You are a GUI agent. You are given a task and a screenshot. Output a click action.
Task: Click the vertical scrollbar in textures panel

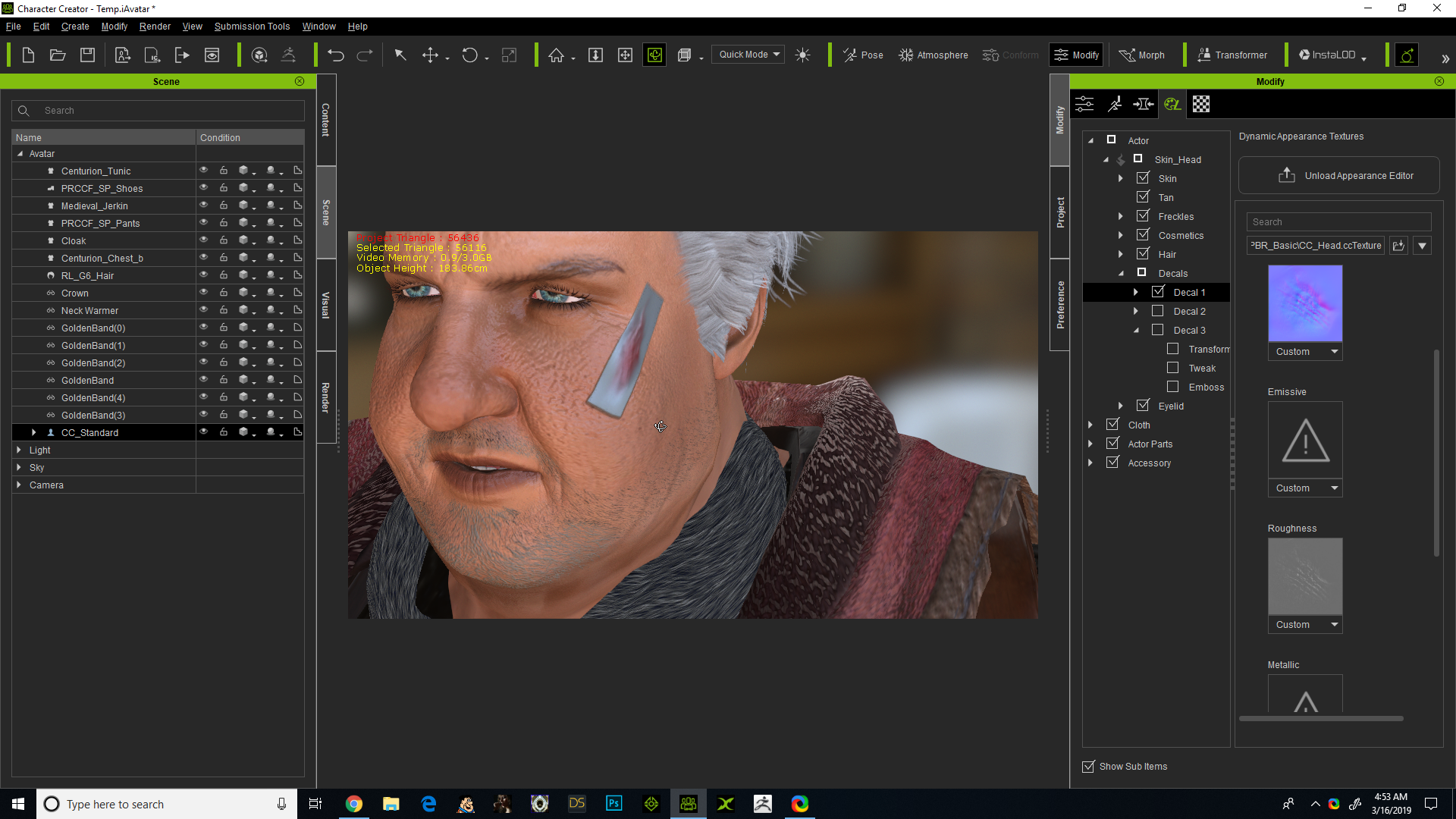click(1436, 453)
